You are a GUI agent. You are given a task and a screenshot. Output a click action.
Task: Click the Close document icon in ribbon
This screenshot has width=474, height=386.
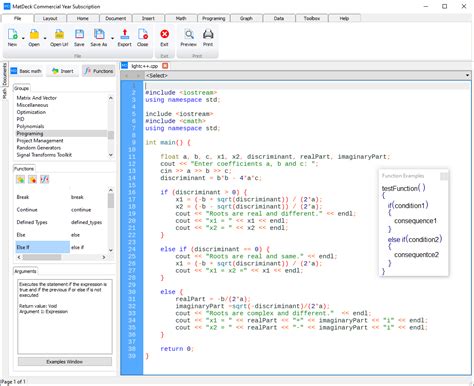143,34
